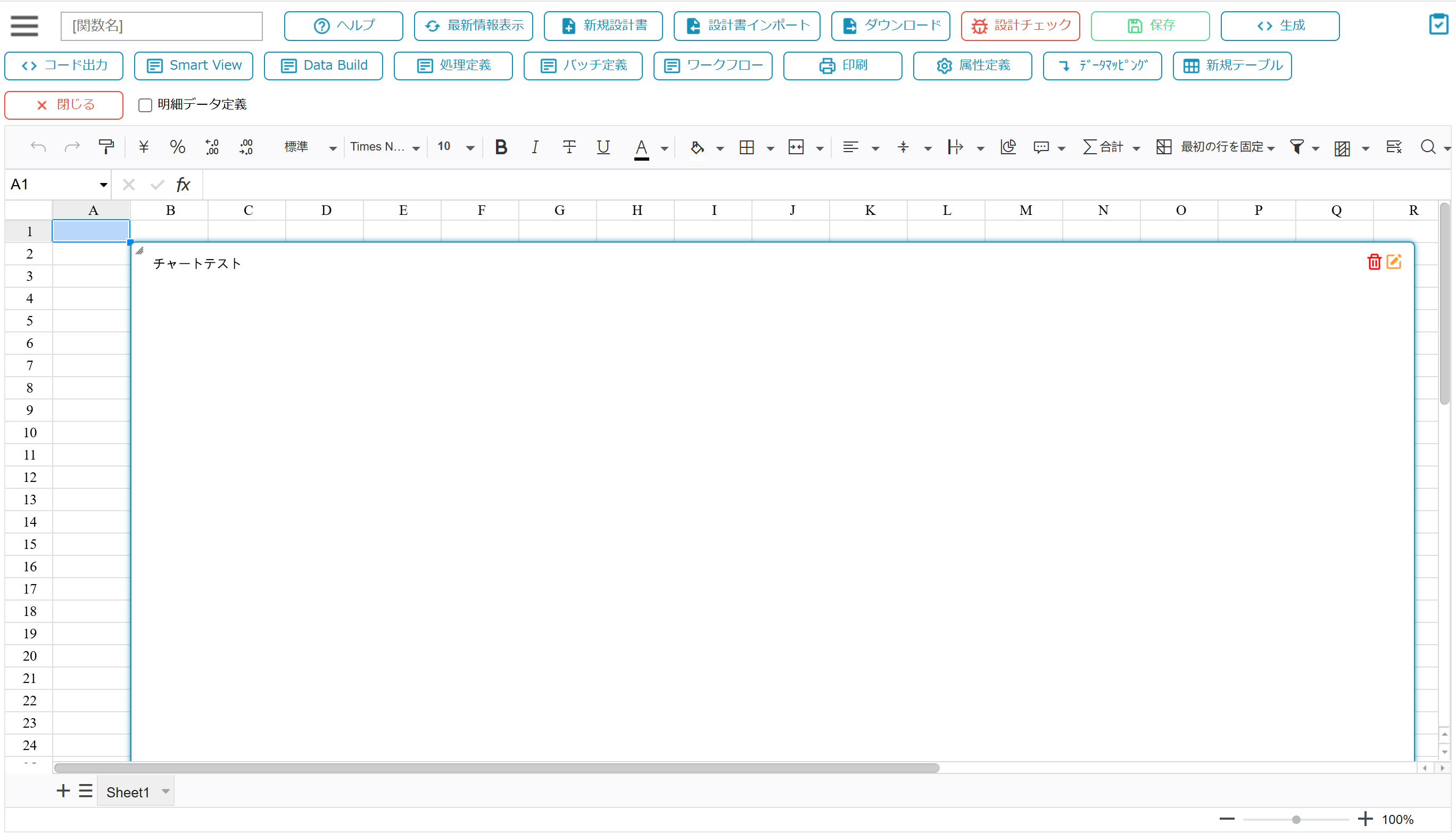
Task: Click 最新情報表示 refresh button
Action: pyautogui.click(x=473, y=26)
